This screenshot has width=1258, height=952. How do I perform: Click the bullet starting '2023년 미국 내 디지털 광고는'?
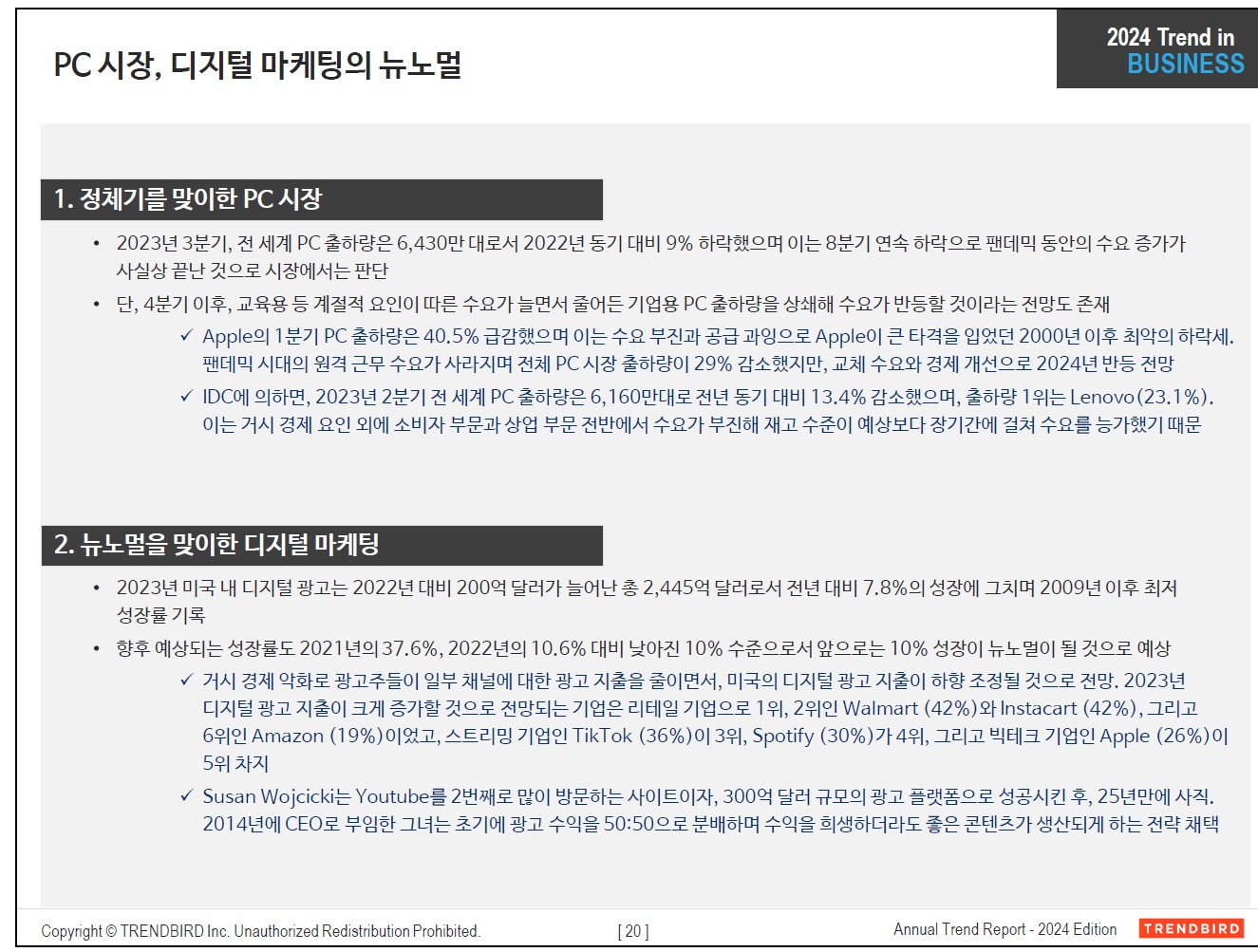click(x=647, y=588)
